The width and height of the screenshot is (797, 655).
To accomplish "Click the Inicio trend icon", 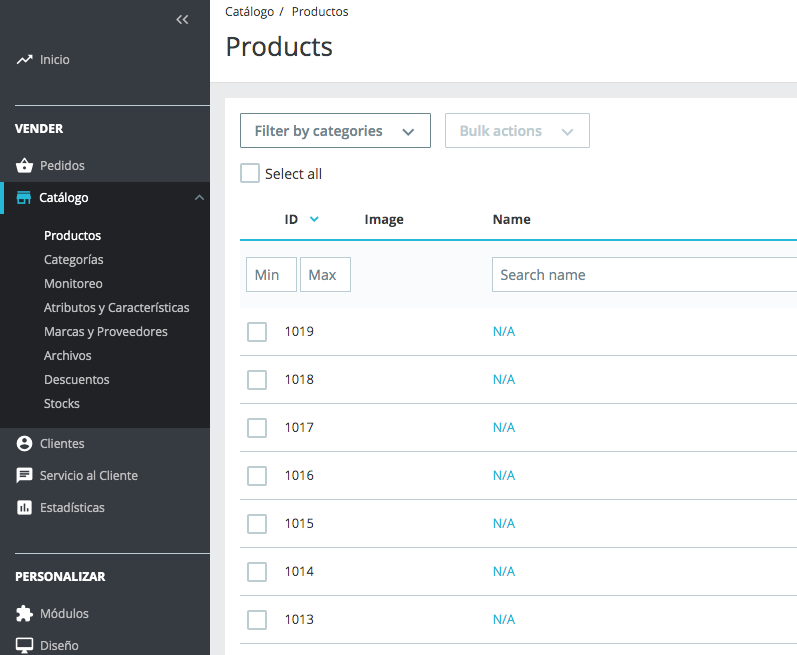I will click(25, 60).
